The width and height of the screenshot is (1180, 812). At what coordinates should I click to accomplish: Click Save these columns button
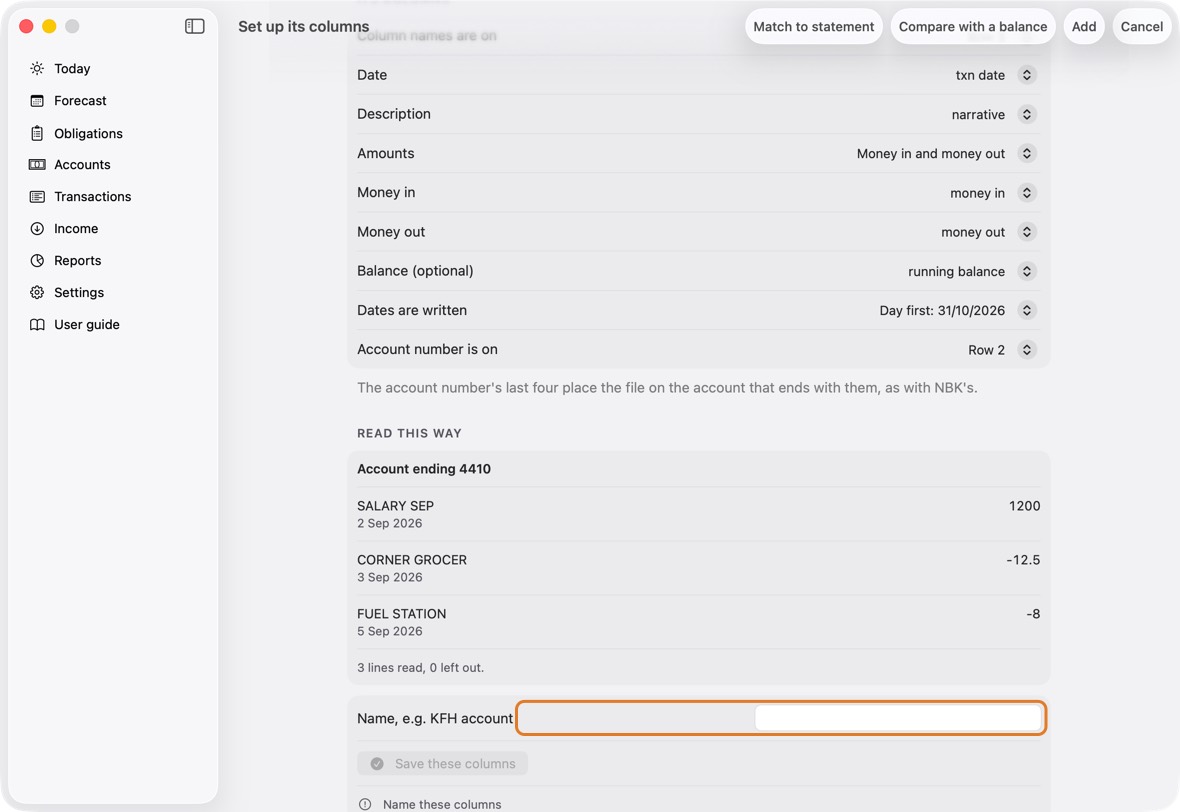point(442,764)
